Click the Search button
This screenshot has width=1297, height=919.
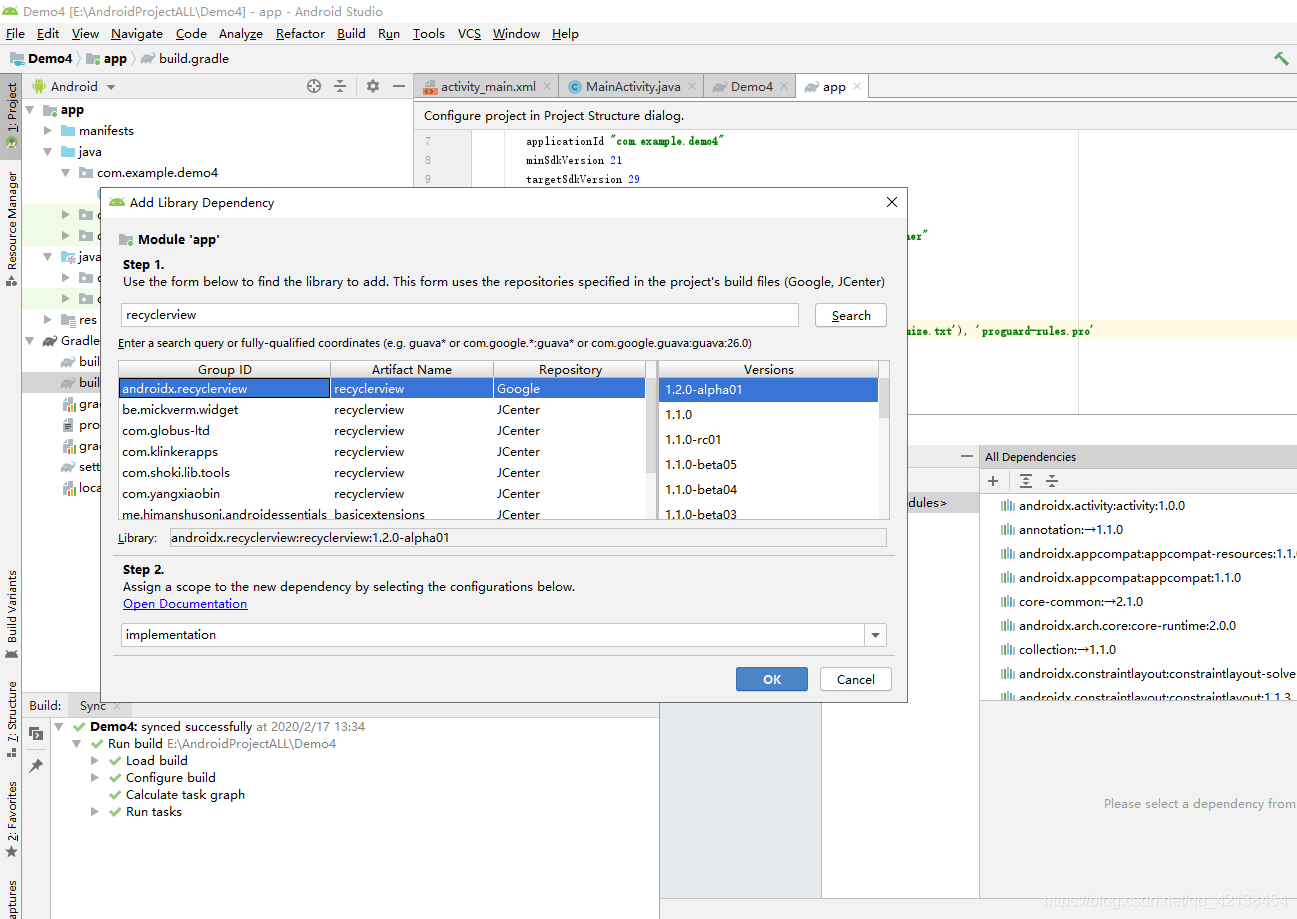pos(850,315)
